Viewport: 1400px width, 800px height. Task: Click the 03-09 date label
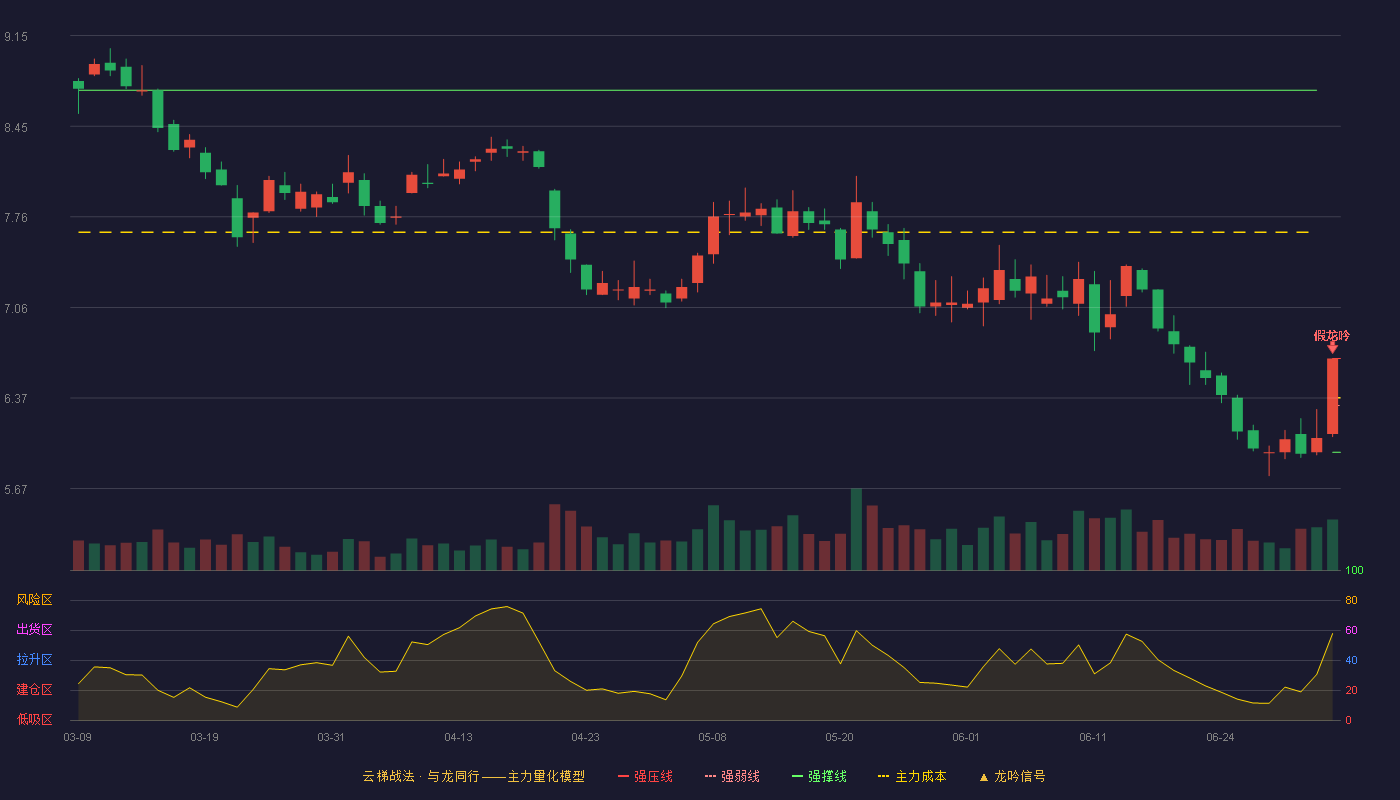tap(78, 737)
